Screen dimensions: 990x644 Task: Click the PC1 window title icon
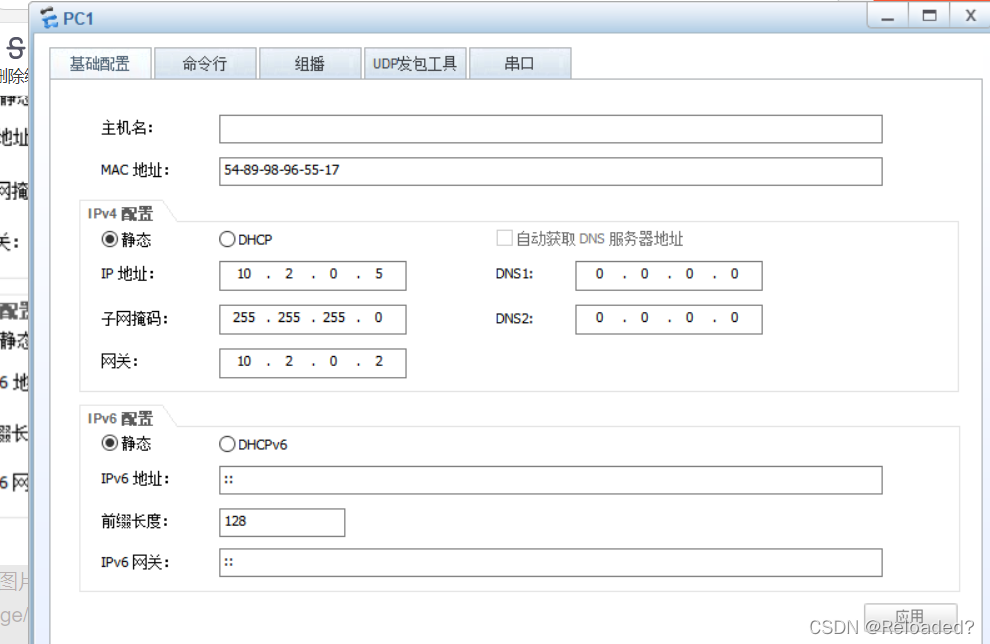[49, 18]
